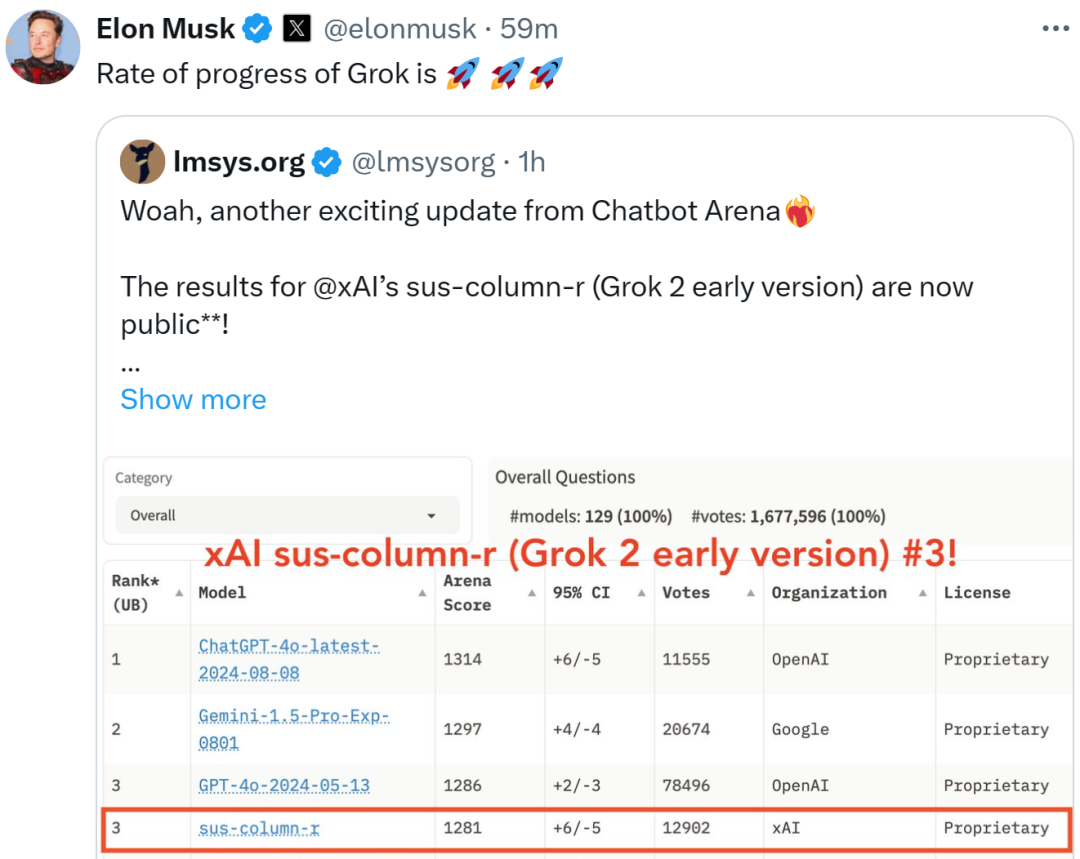Click the X affiliation badge icon
The height and width of the screenshot is (859, 1080).
click(297, 30)
